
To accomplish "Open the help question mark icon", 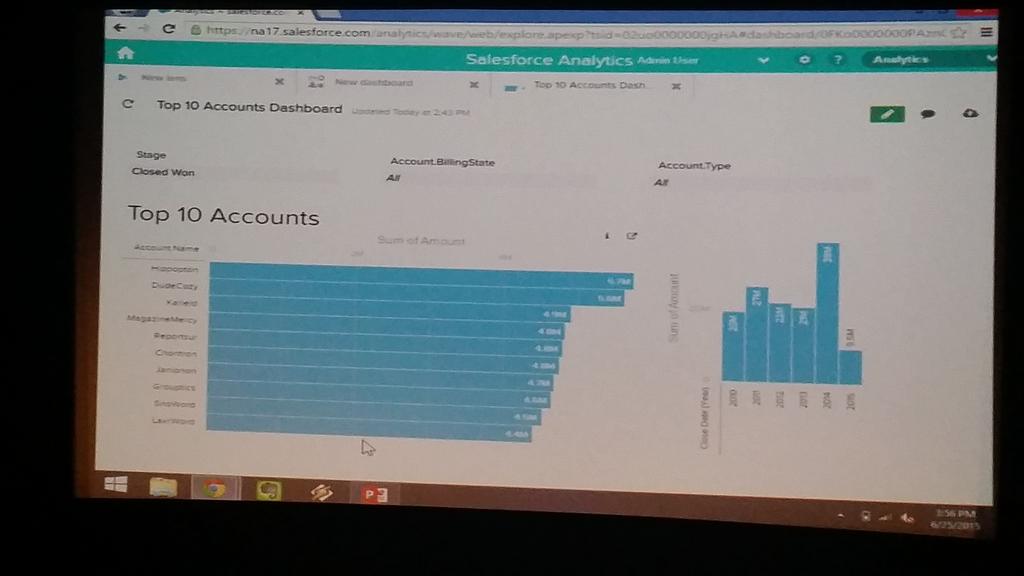I will click(x=837, y=60).
